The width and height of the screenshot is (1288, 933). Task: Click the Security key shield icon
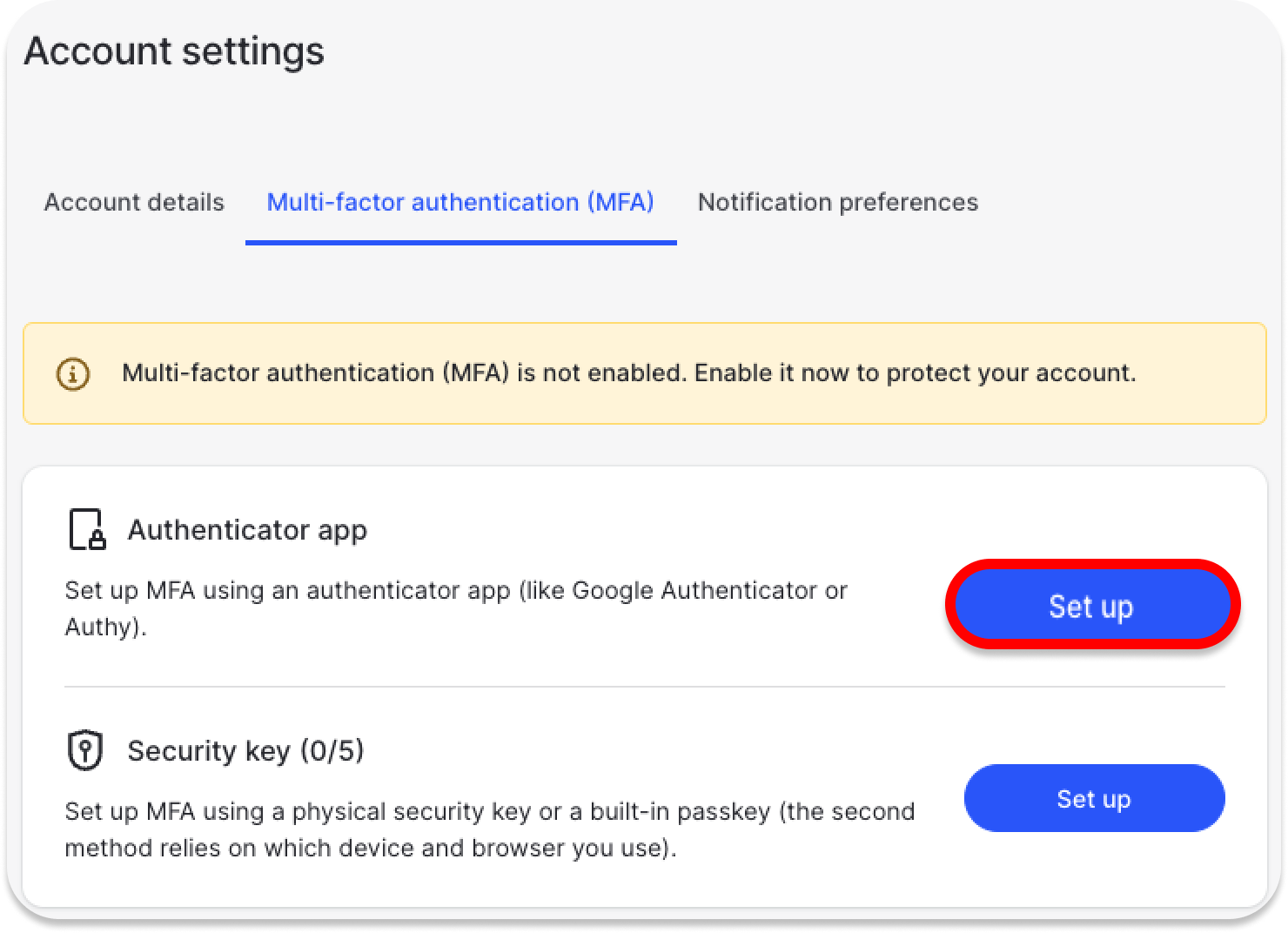pyautogui.click(x=85, y=750)
